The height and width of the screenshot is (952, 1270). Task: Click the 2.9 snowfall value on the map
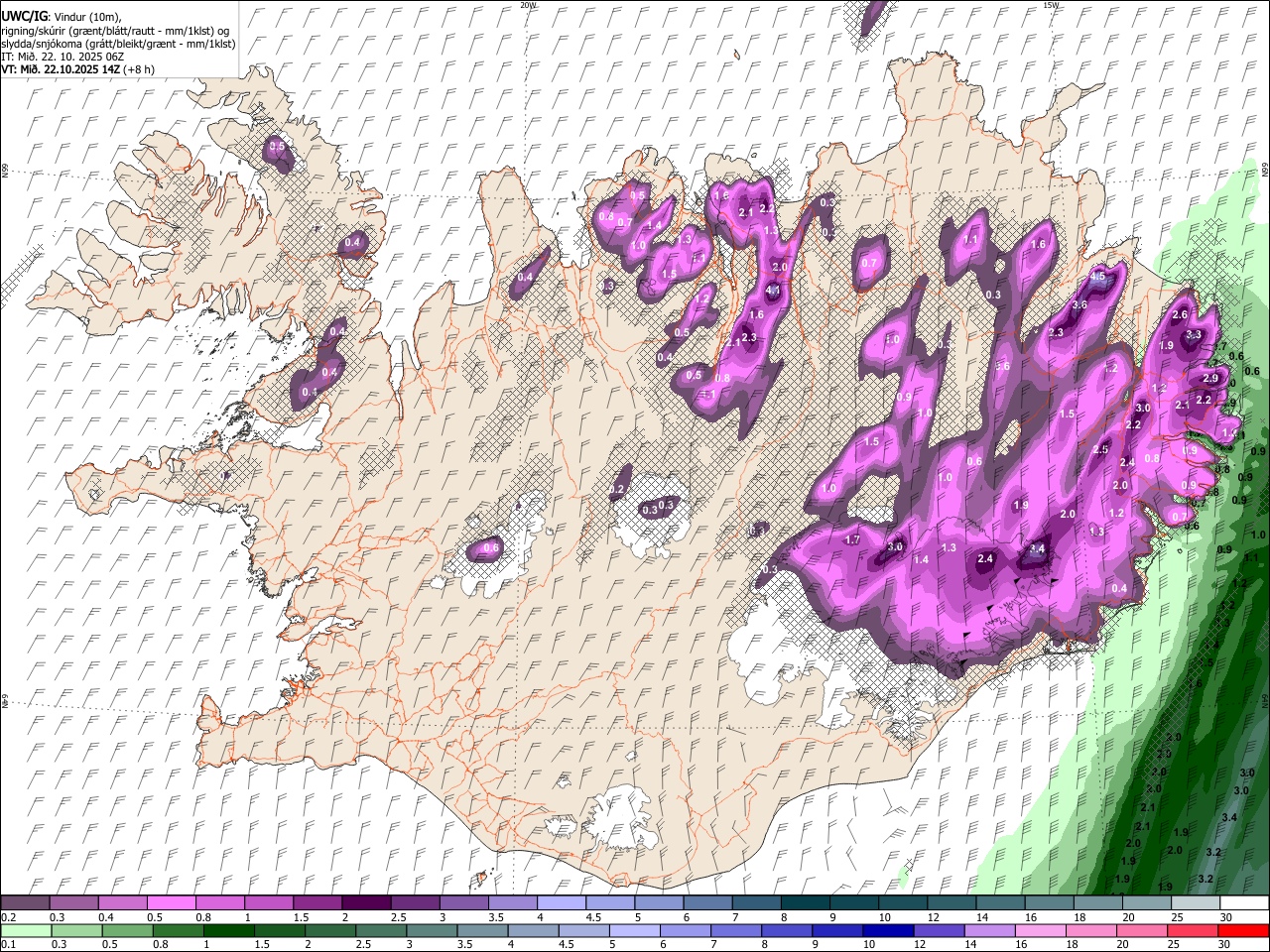coord(1210,379)
